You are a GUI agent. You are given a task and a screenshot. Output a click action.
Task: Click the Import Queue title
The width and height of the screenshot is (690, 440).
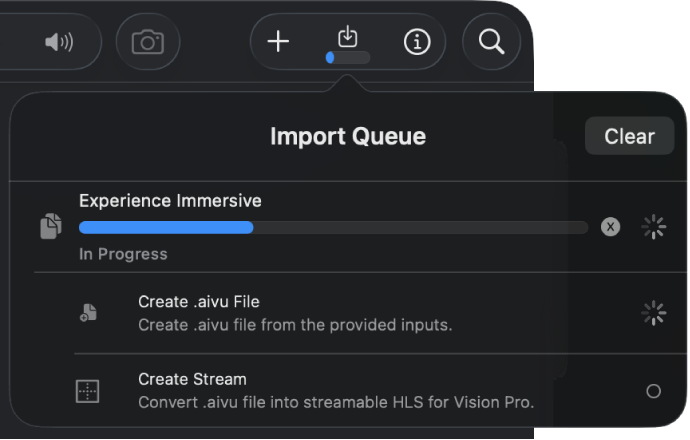tap(347, 136)
